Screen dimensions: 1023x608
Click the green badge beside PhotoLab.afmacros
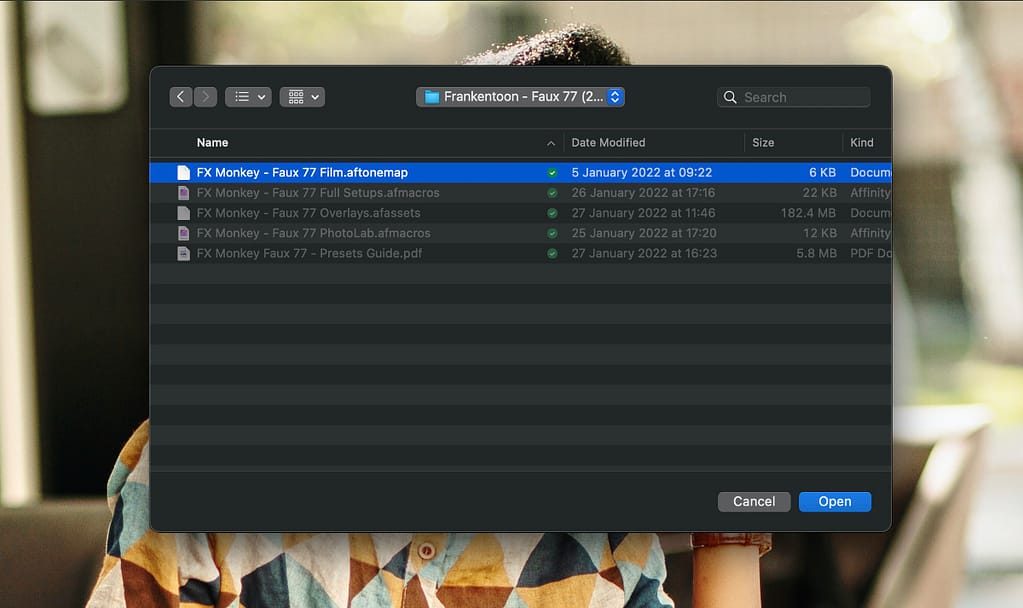pyautogui.click(x=552, y=232)
